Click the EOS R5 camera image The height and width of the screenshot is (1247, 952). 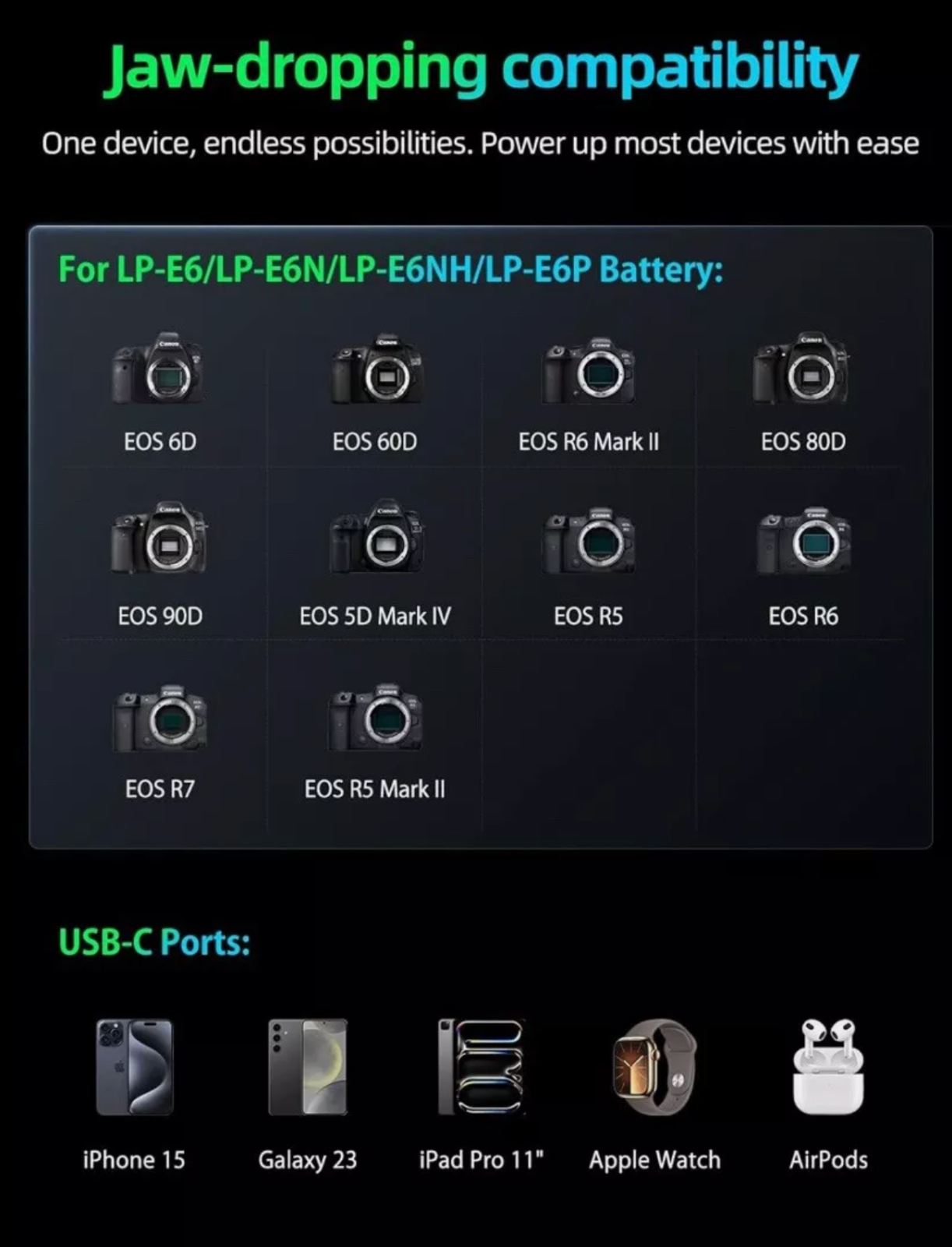point(589,542)
